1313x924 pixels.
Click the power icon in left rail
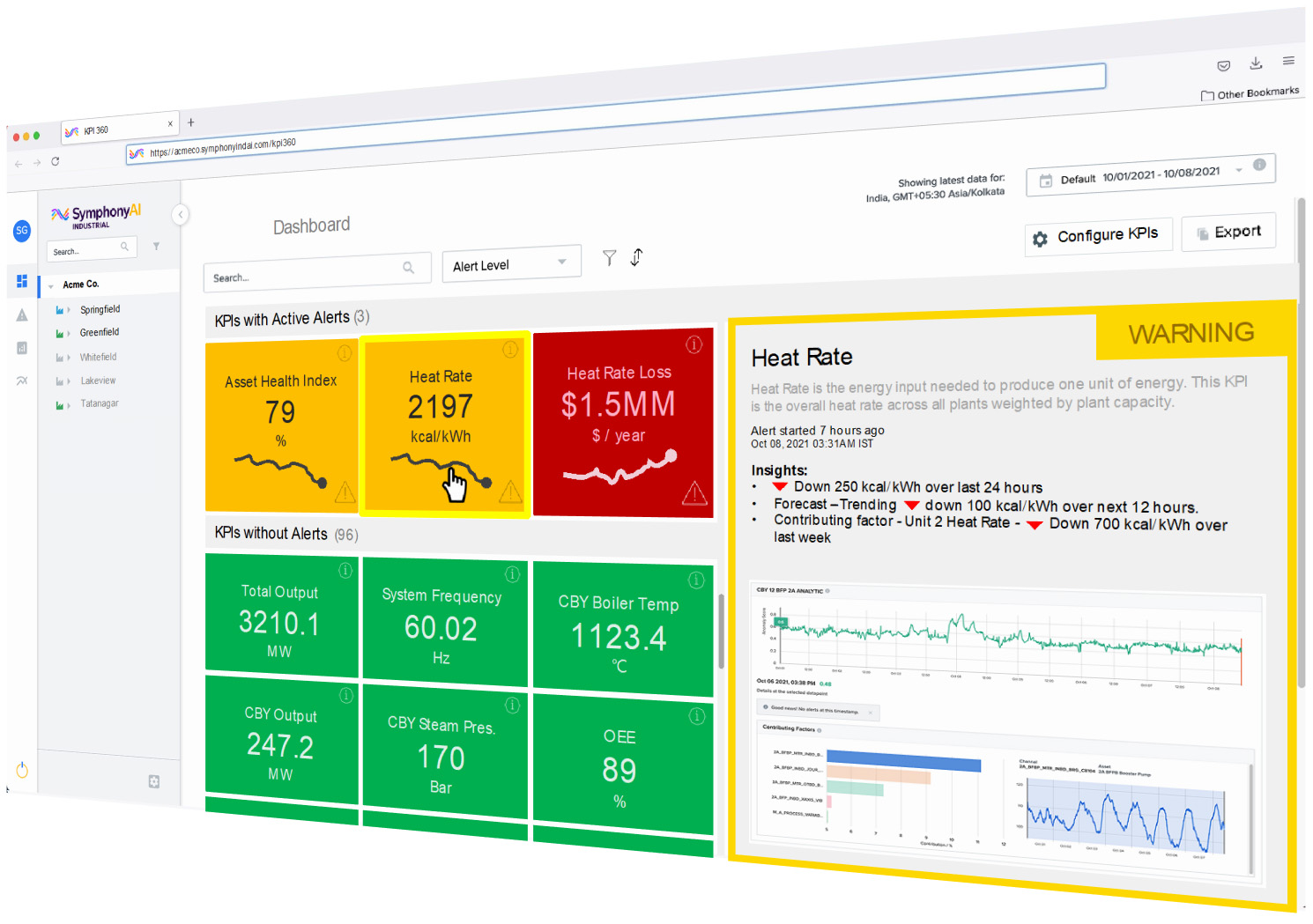tap(22, 771)
